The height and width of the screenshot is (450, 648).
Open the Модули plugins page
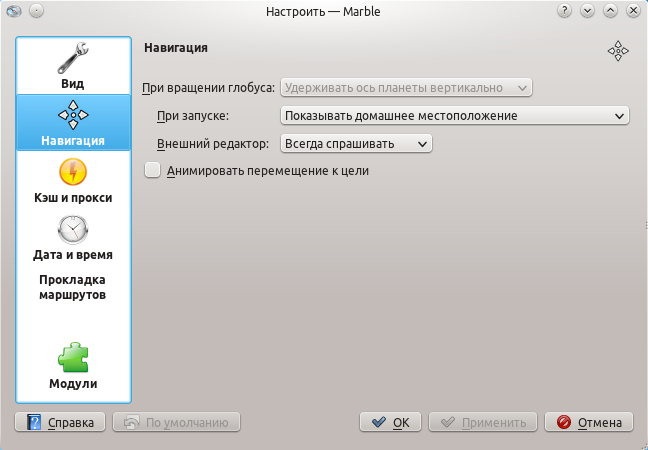[73, 366]
